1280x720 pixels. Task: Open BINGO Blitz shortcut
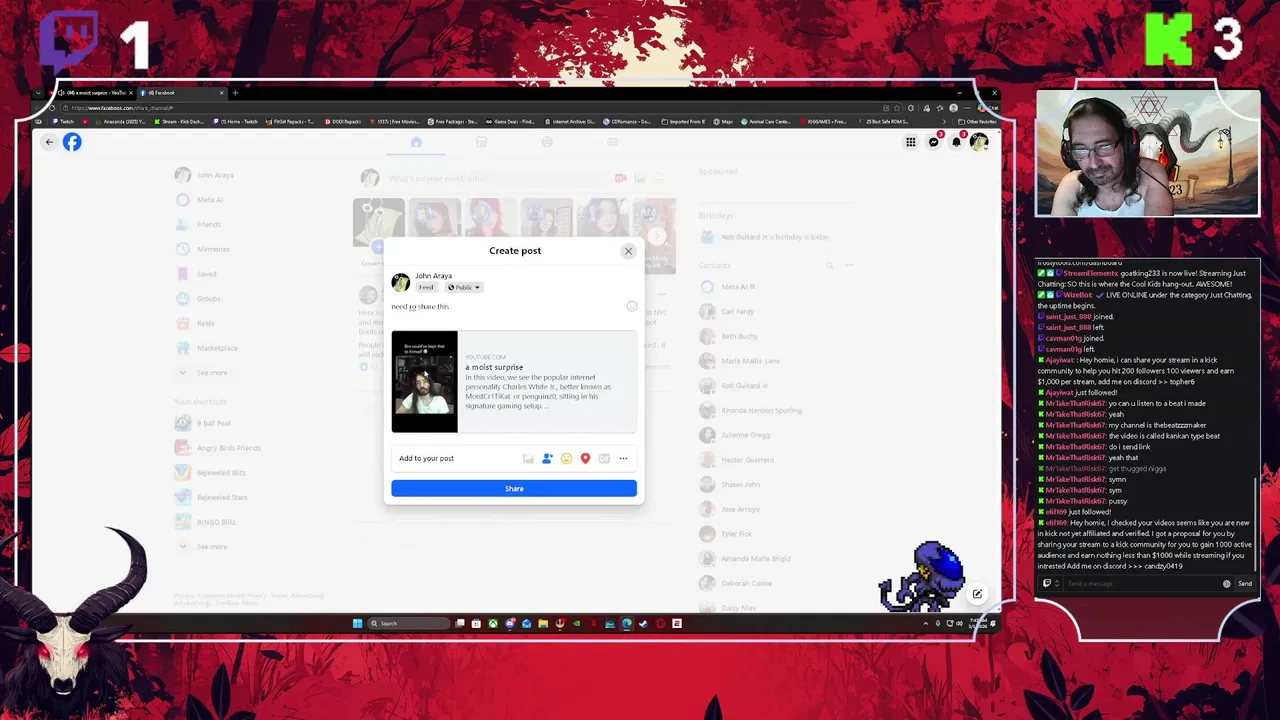(206, 522)
